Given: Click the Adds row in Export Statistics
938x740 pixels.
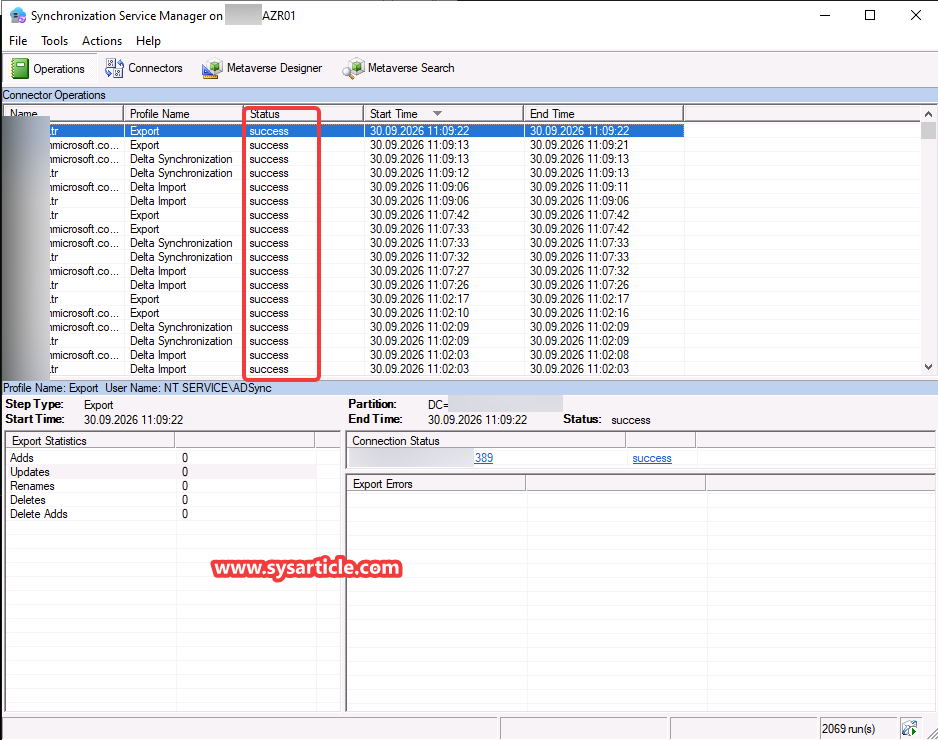Looking at the screenshot, I should (x=162, y=458).
